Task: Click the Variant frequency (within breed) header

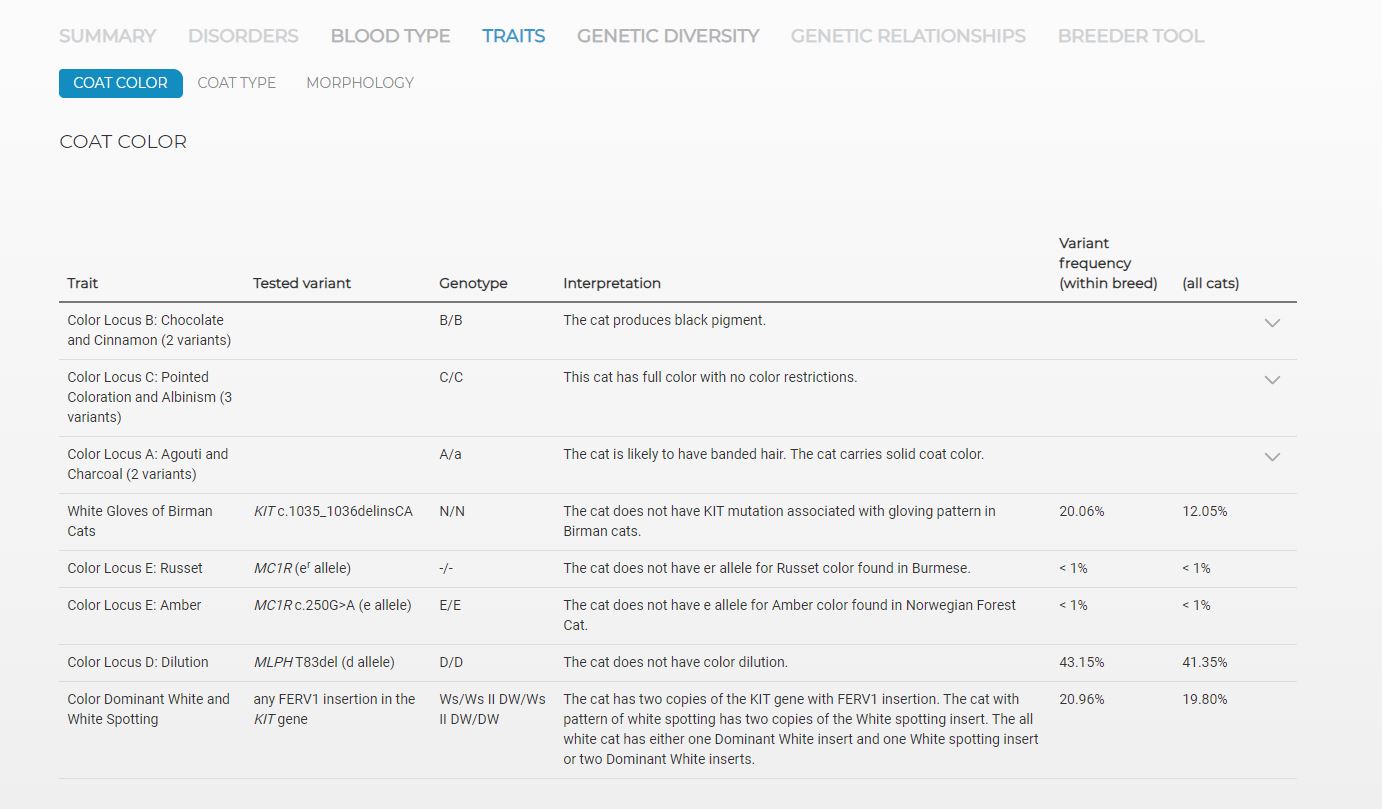Action: click(1108, 263)
